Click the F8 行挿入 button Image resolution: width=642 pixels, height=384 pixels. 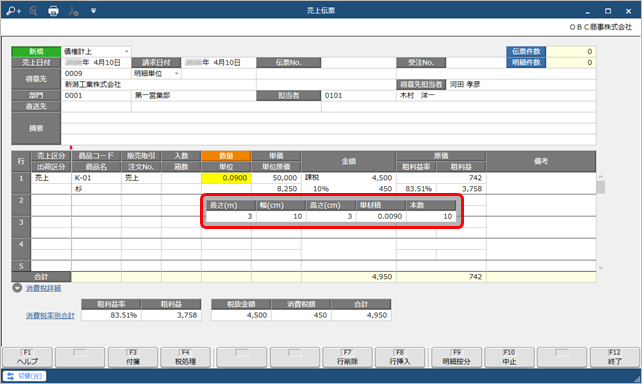pyautogui.click(x=400, y=357)
